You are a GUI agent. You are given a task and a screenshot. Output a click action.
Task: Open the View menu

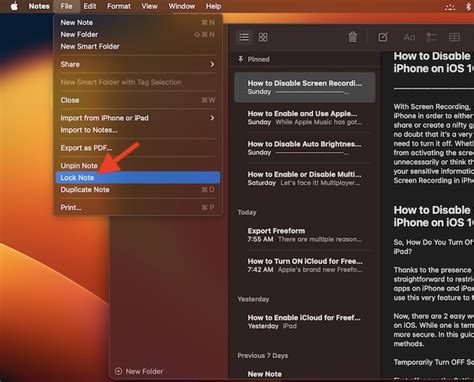[149, 6]
